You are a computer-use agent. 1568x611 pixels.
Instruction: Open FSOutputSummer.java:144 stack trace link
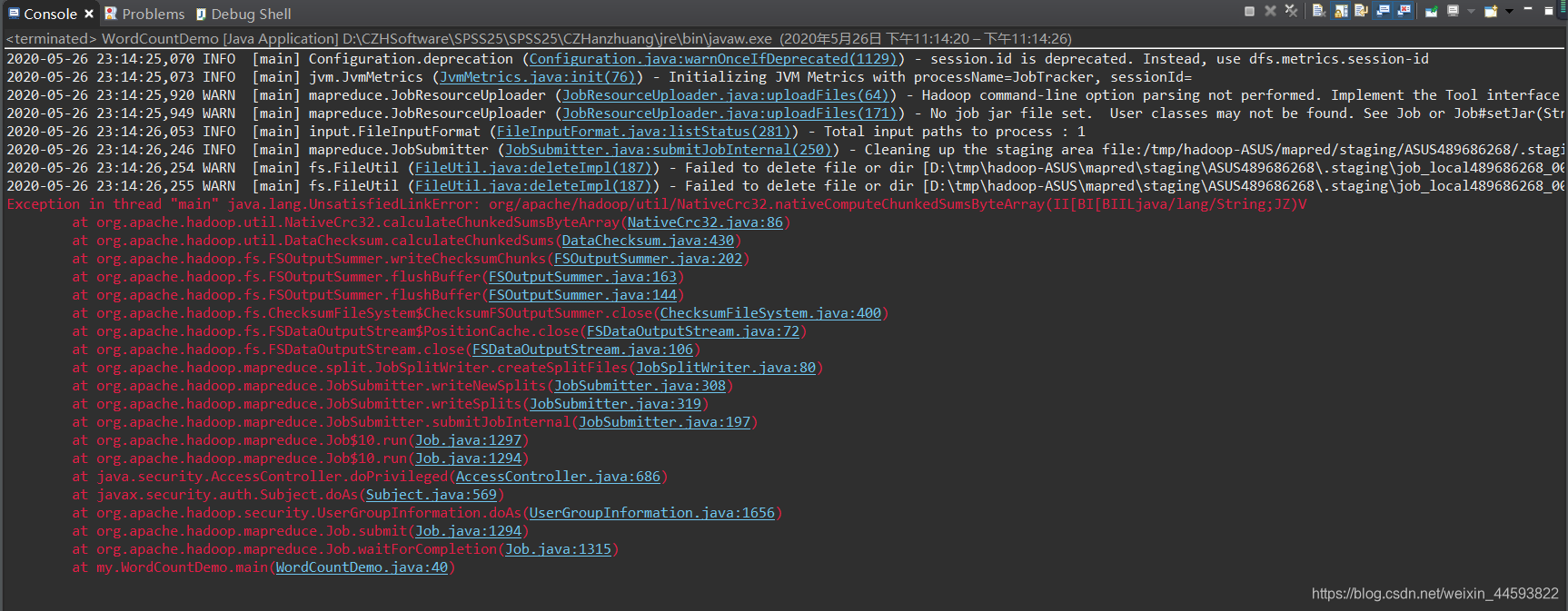[x=582, y=295]
